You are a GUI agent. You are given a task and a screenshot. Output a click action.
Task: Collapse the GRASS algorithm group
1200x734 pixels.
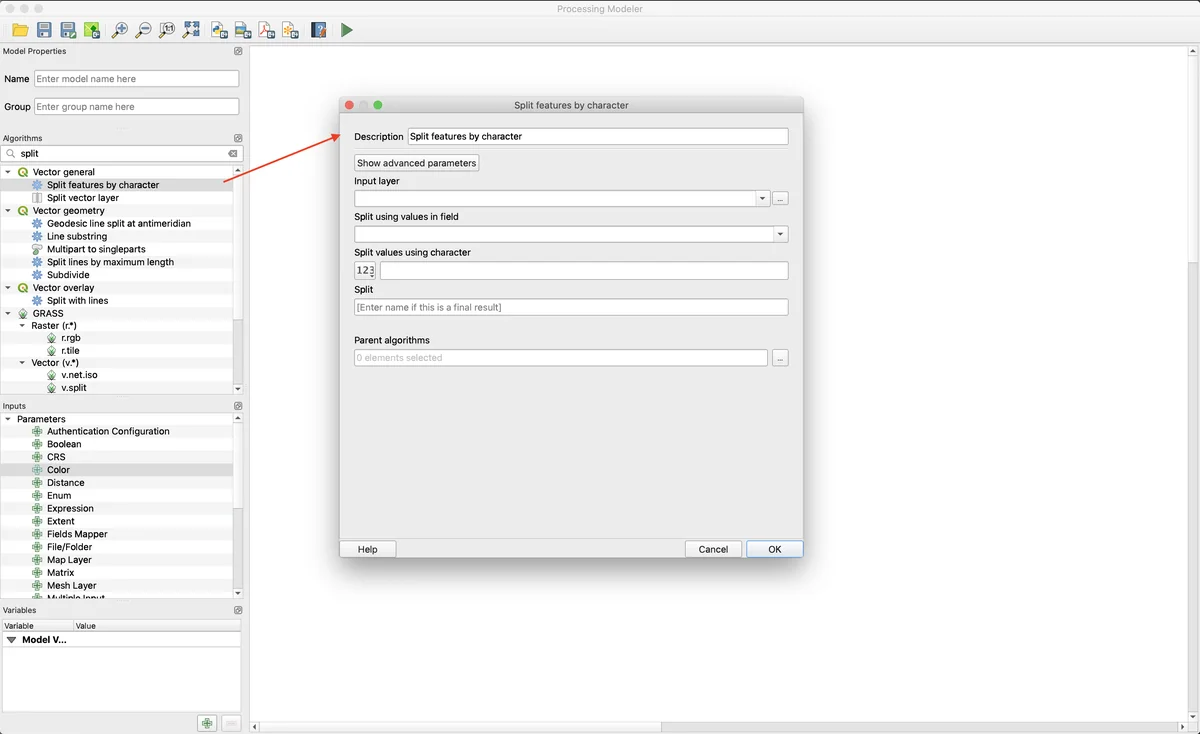8,313
